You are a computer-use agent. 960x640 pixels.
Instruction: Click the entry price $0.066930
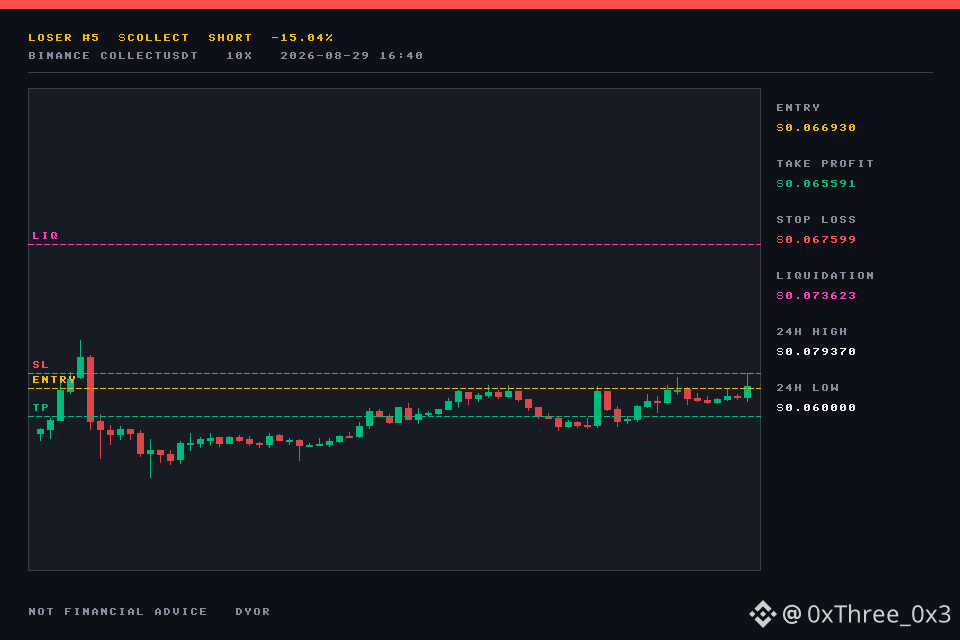(816, 127)
